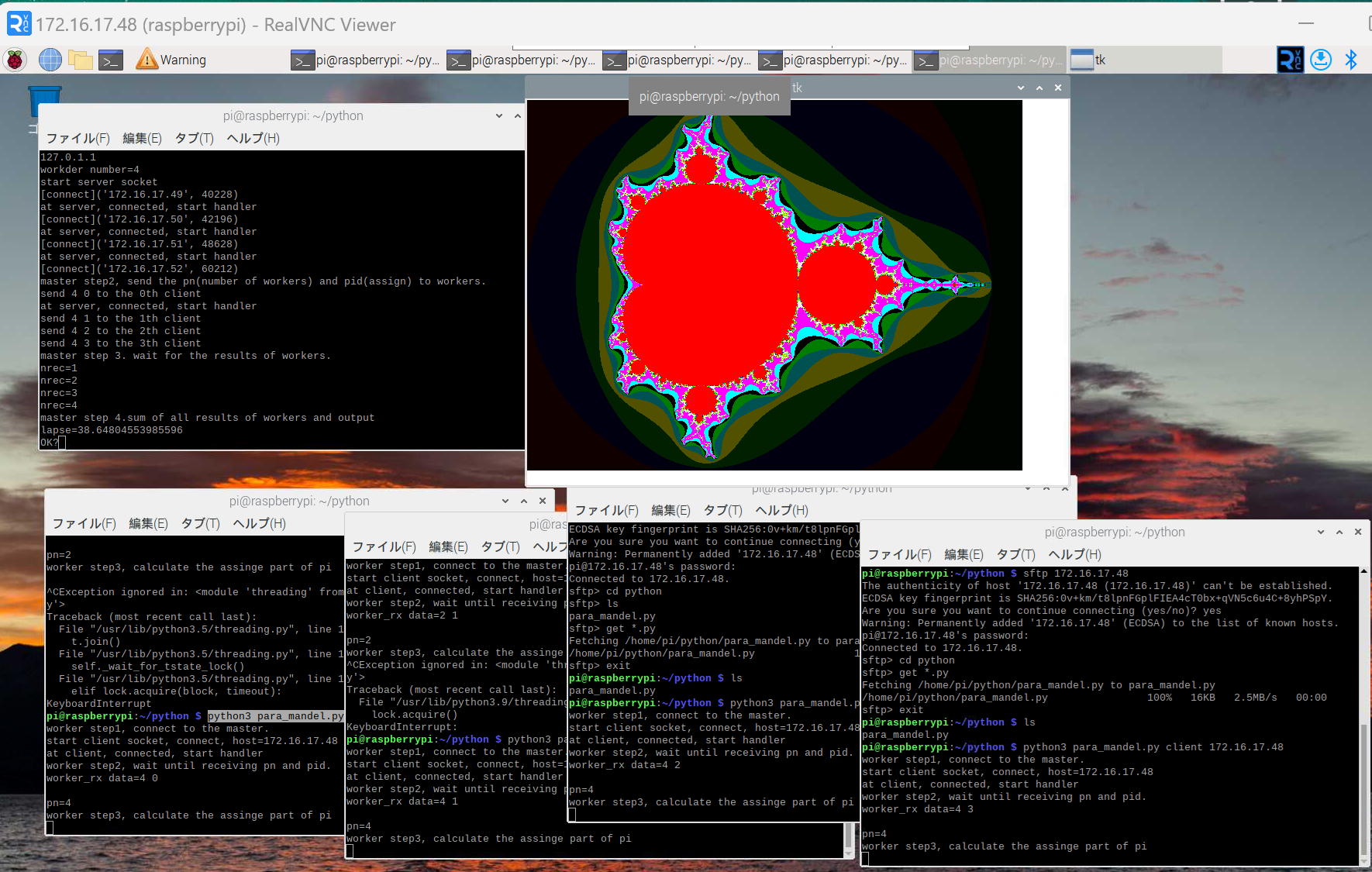Open 編集(E) in terminal below tk window
Image resolution: width=1372 pixels, height=872 pixels.
coord(670,510)
